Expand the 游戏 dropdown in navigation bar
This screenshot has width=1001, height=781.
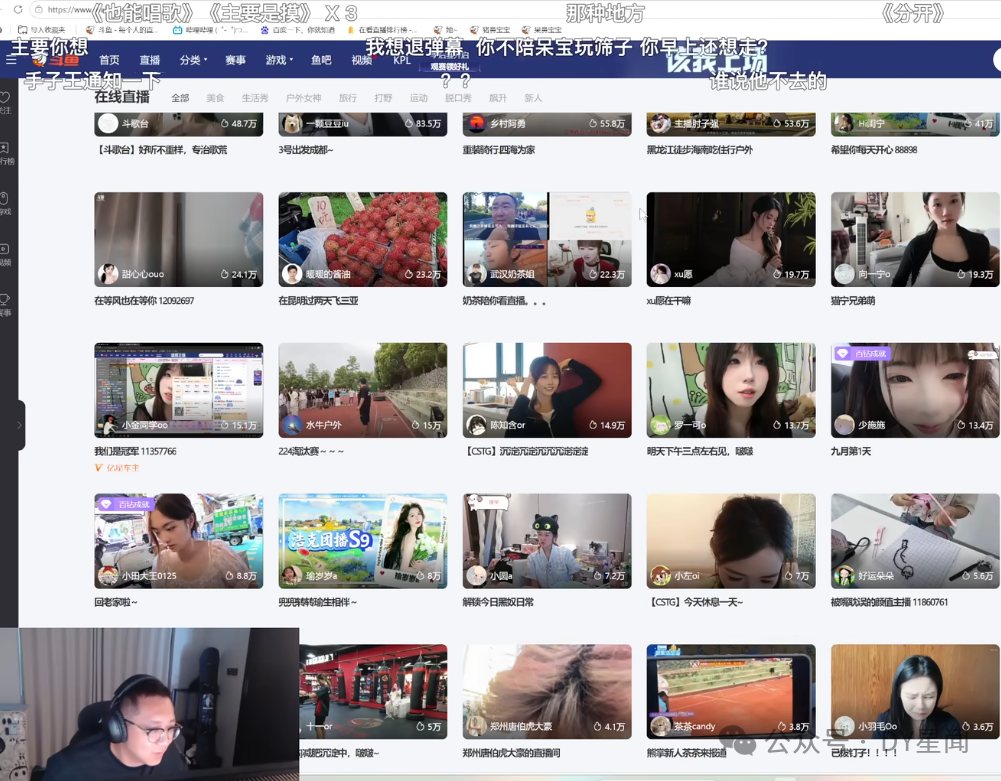279,60
